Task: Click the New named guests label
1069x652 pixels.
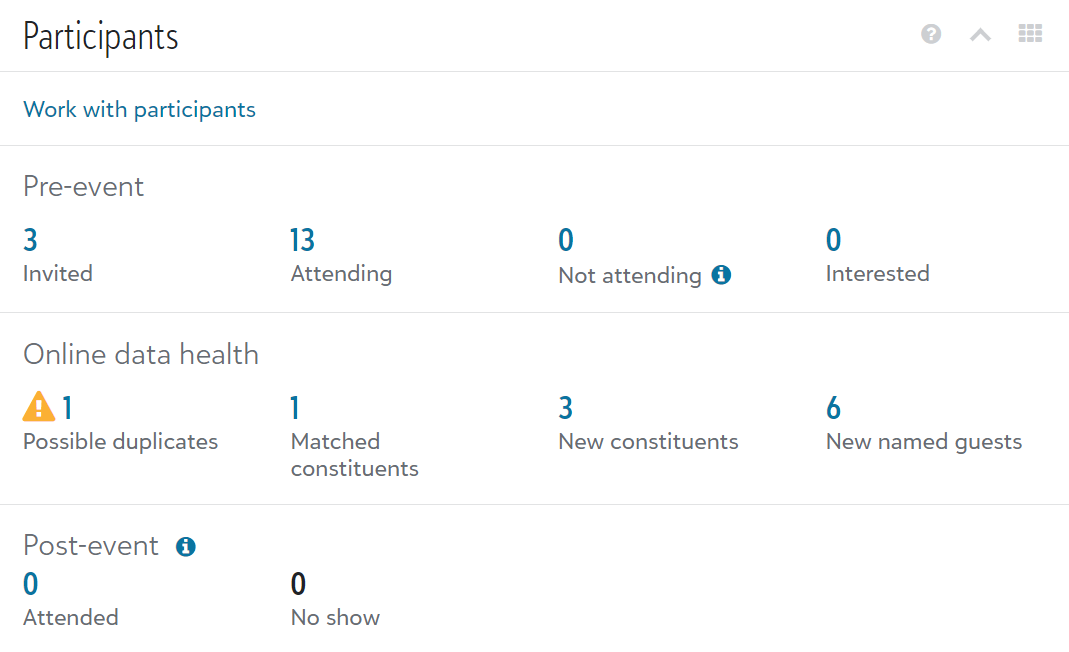Action: pyautogui.click(x=923, y=441)
